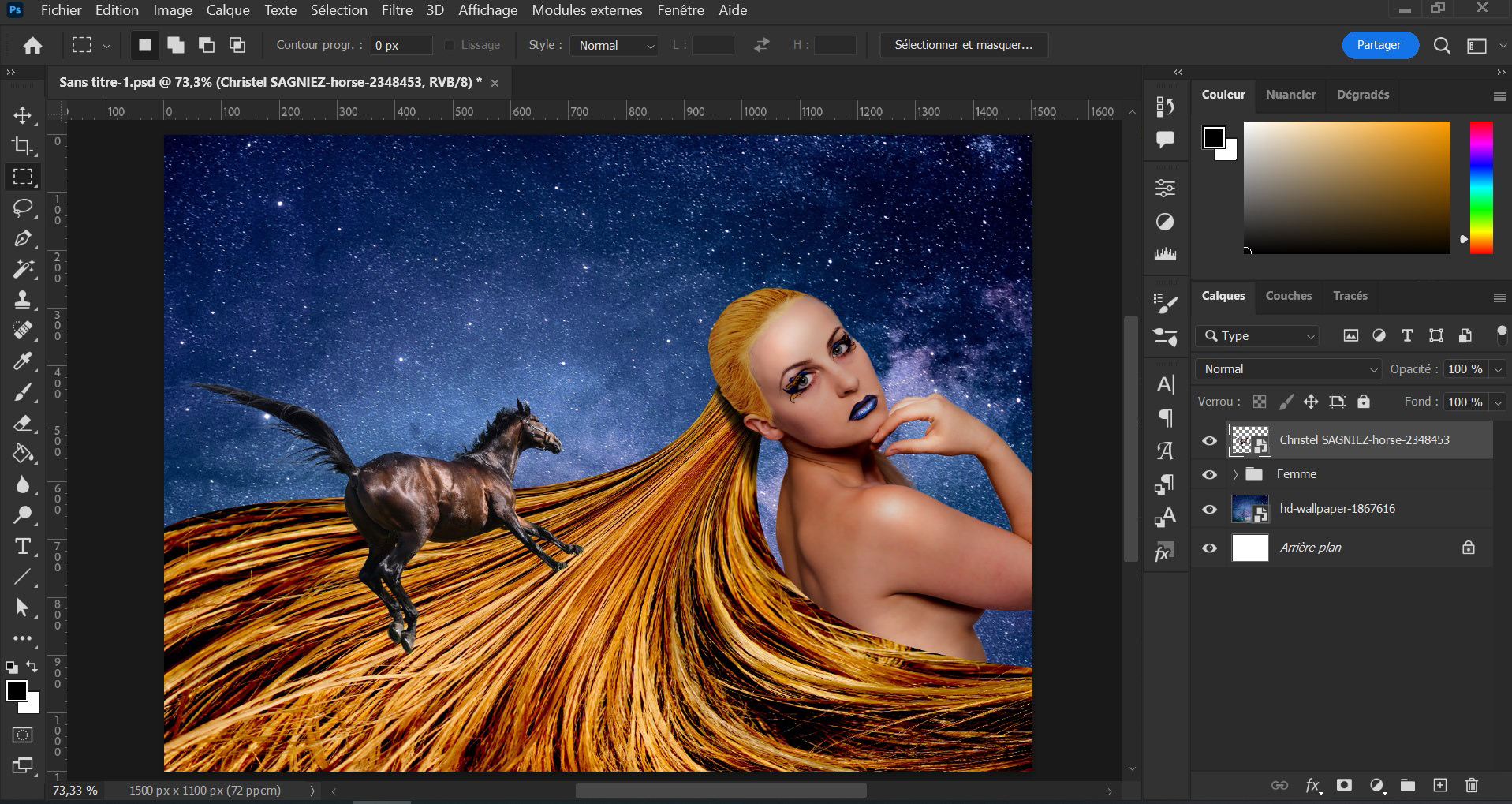This screenshot has height=804, width=1512.
Task: Select the Move tool
Action: [x=23, y=115]
